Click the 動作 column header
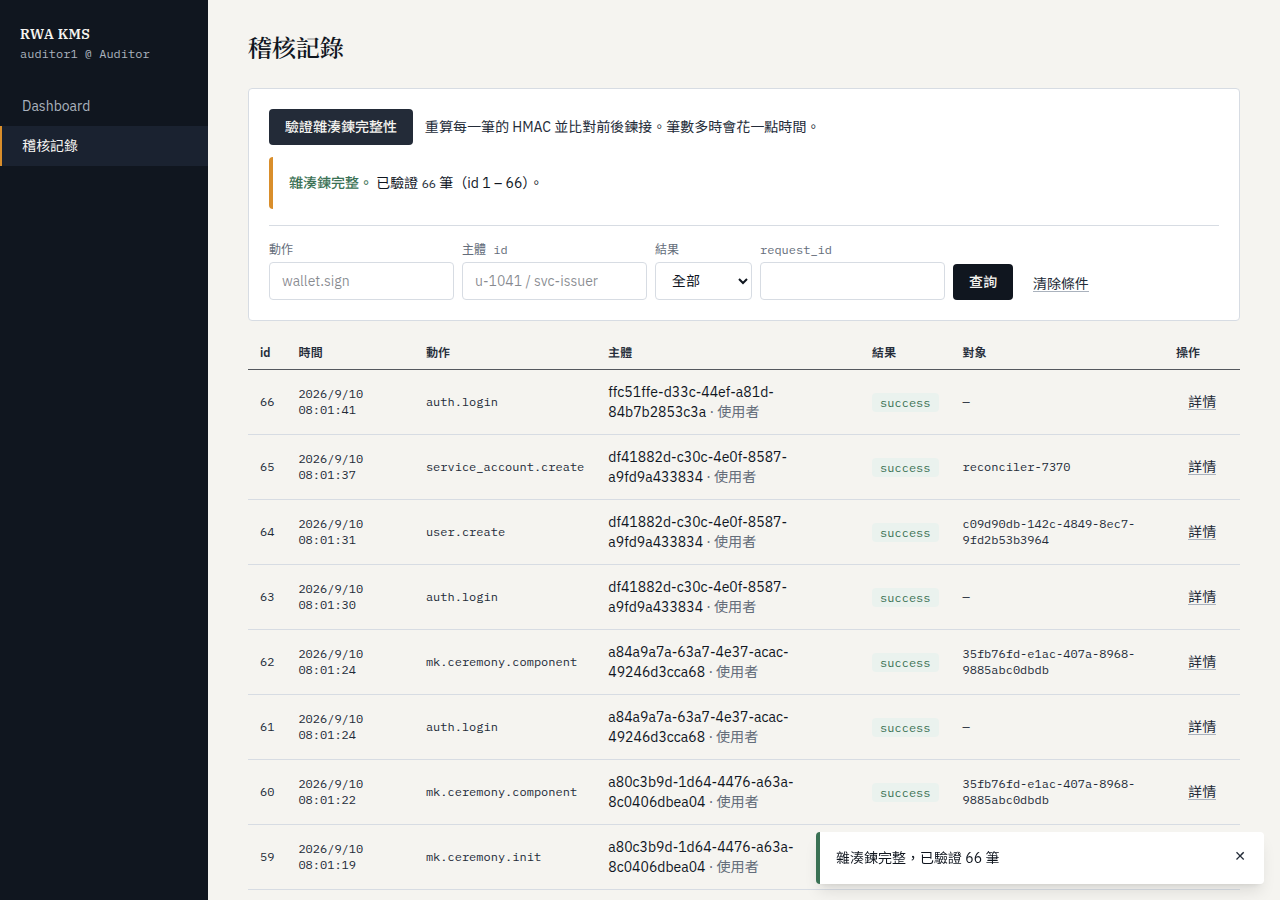 (438, 353)
